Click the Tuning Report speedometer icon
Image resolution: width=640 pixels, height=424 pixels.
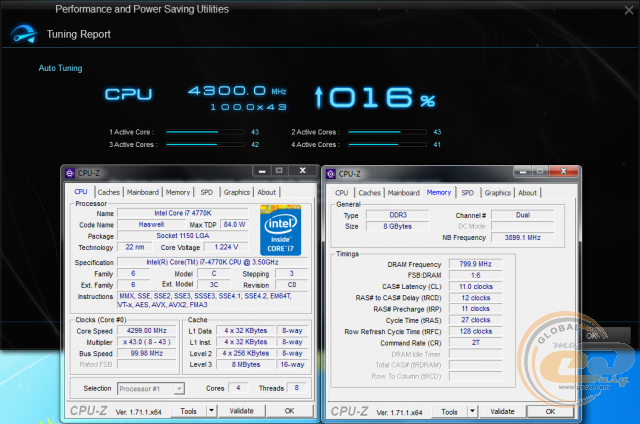(x=24, y=34)
